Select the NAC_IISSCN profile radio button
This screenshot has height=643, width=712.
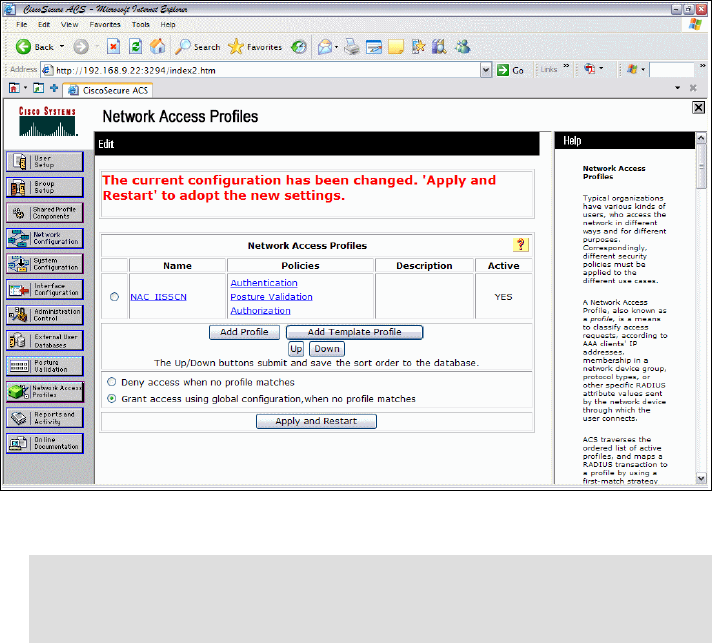[114, 297]
